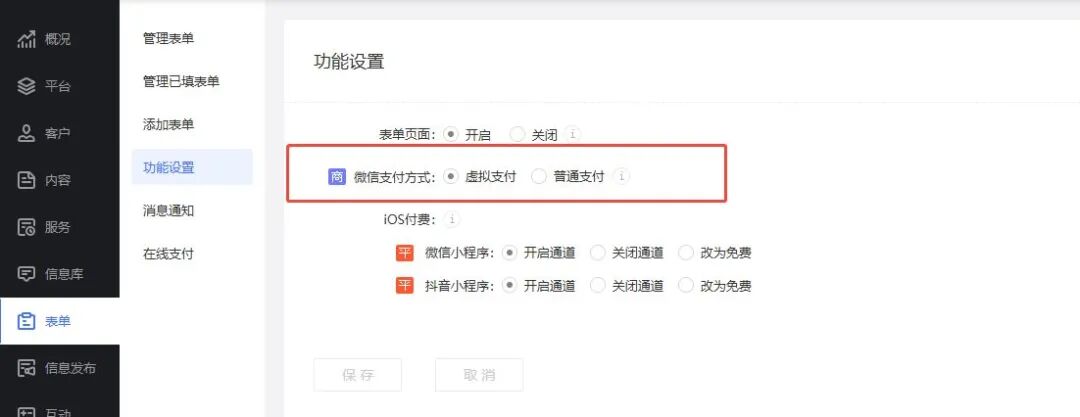Open 功能设置 submenu item
The image size is (1080, 417).
click(x=192, y=167)
